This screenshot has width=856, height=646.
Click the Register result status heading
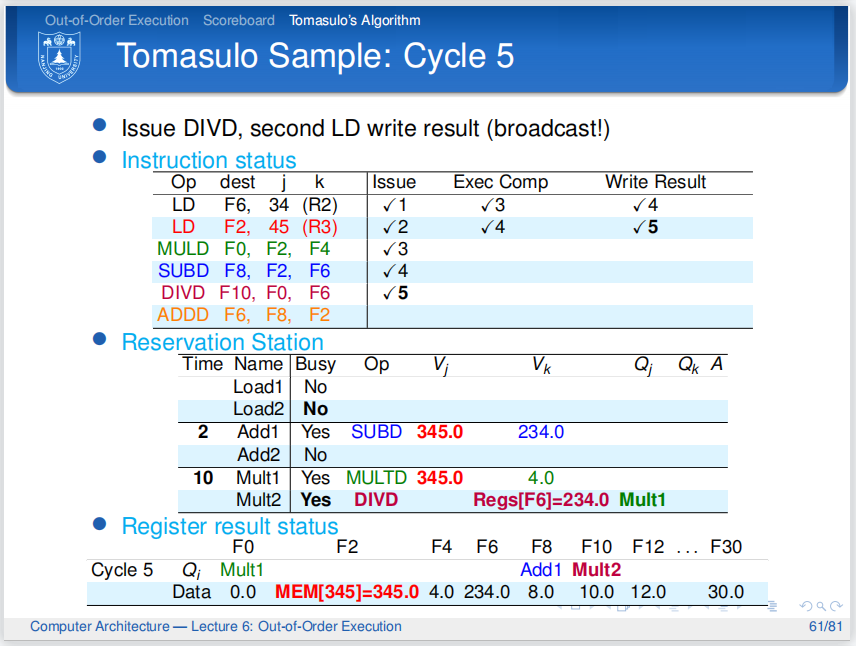[230, 526]
